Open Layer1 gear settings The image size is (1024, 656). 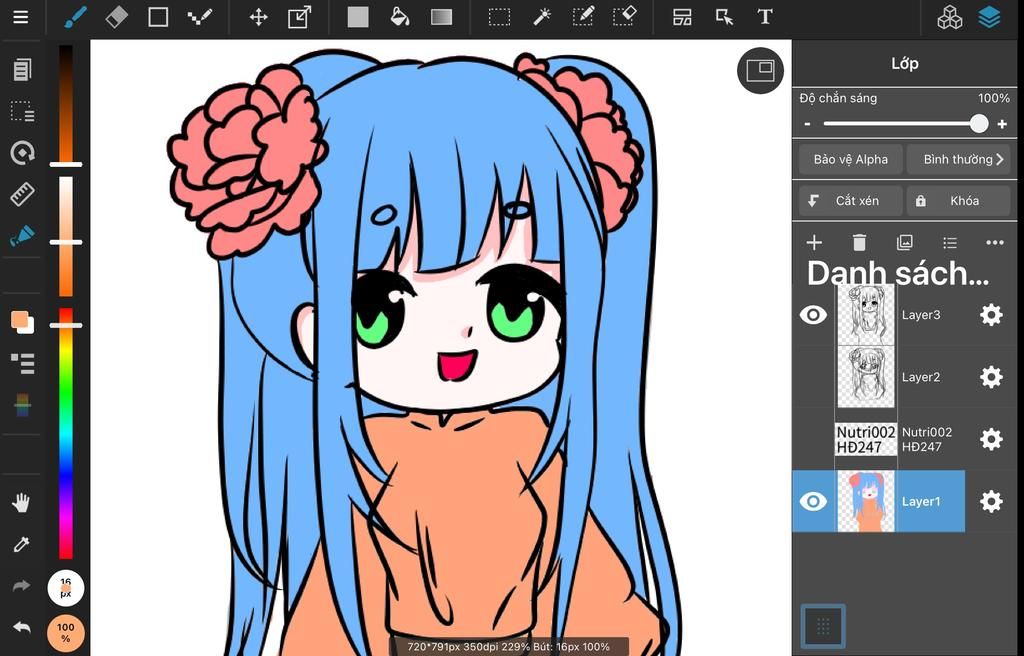(x=991, y=501)
